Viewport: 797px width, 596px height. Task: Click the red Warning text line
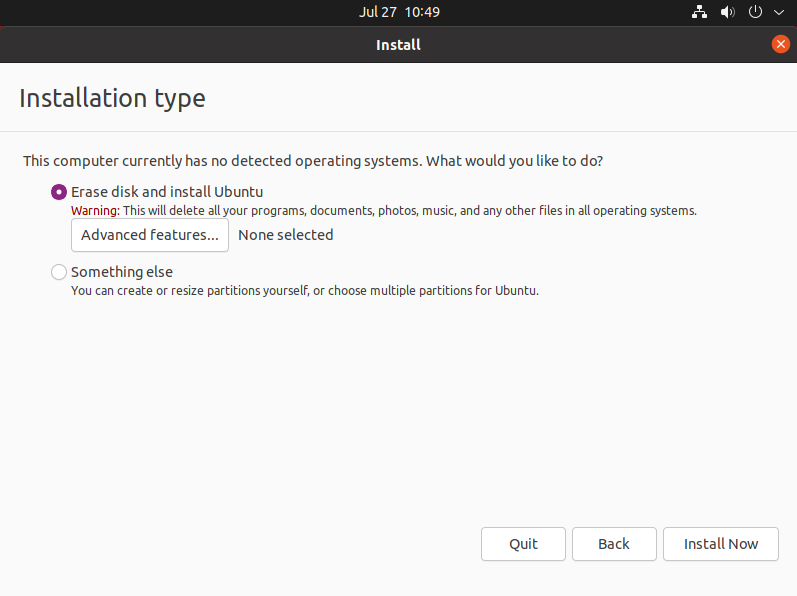(x=383, y=211)
